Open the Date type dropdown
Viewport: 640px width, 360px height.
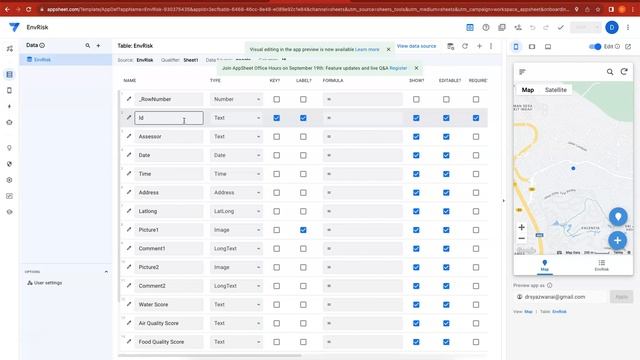pyautogui.click(x=236, y=155)
